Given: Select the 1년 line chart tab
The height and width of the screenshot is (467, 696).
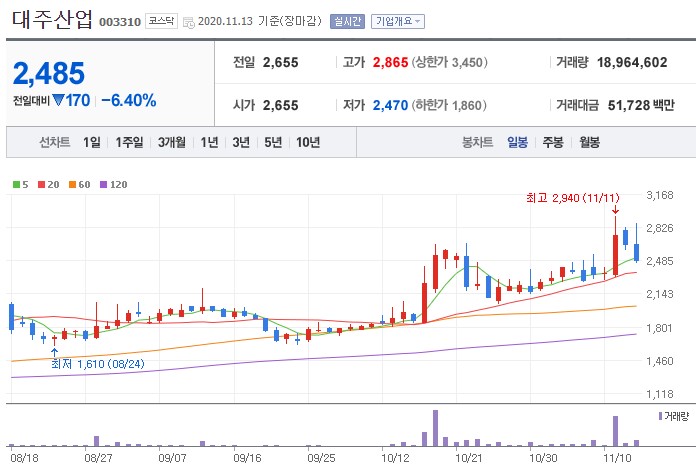Looking at the screenshot, I should 209,142.
